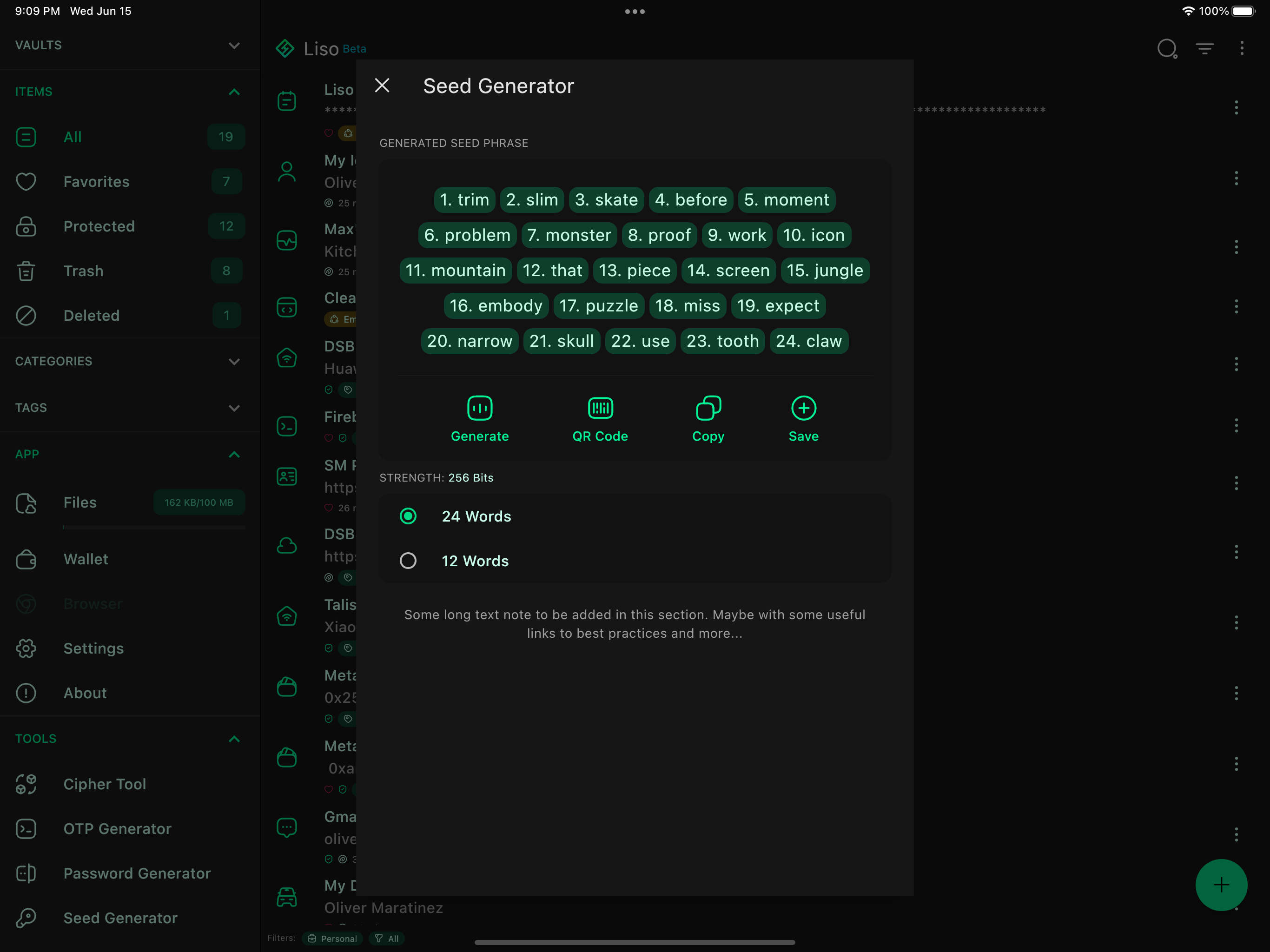Save the generated seed phrase
Screen dimensions: 1270x952
803,418
